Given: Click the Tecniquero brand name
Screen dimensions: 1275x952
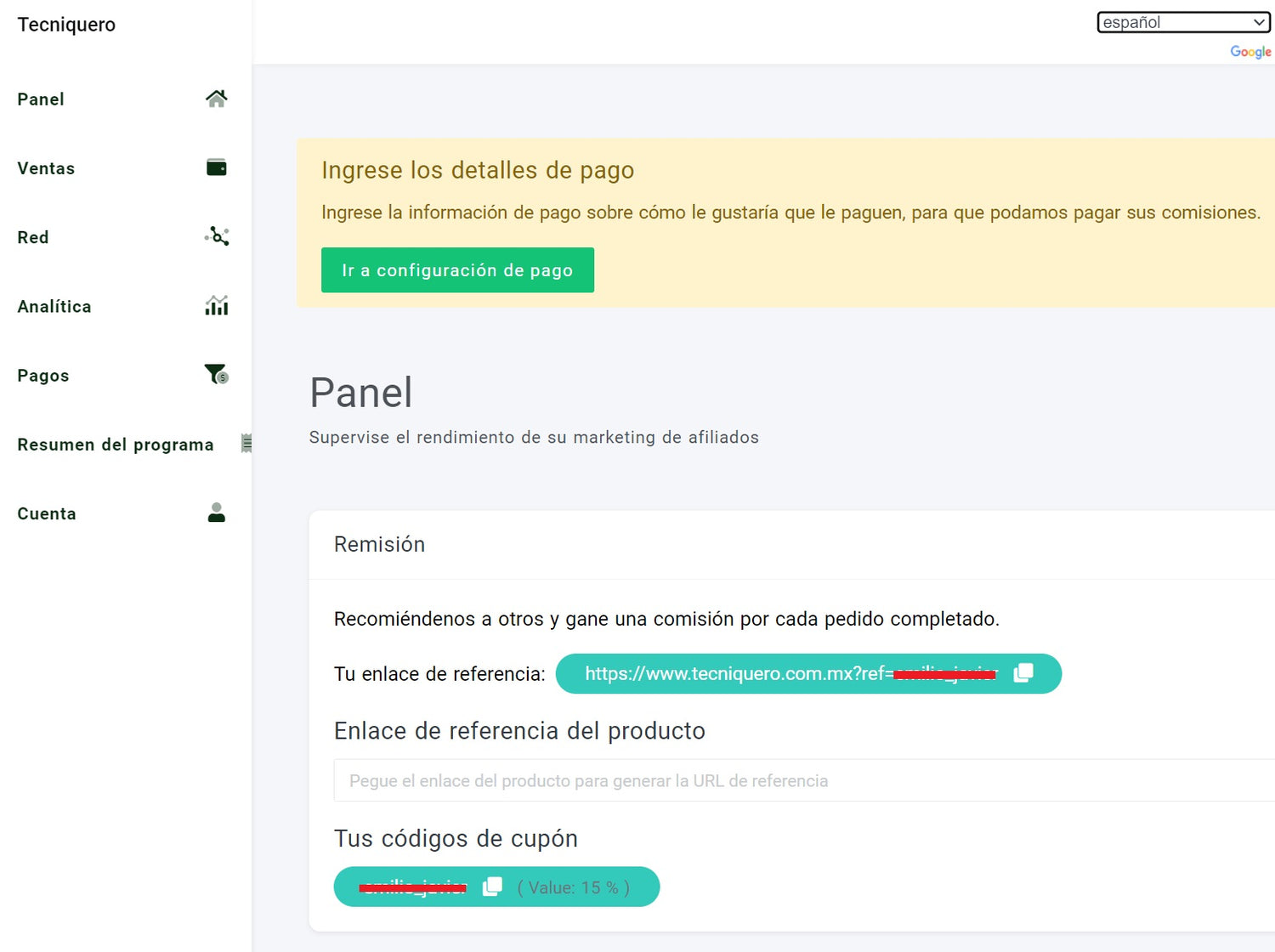Looking at the screenshot, I should [x=66, y=25].
